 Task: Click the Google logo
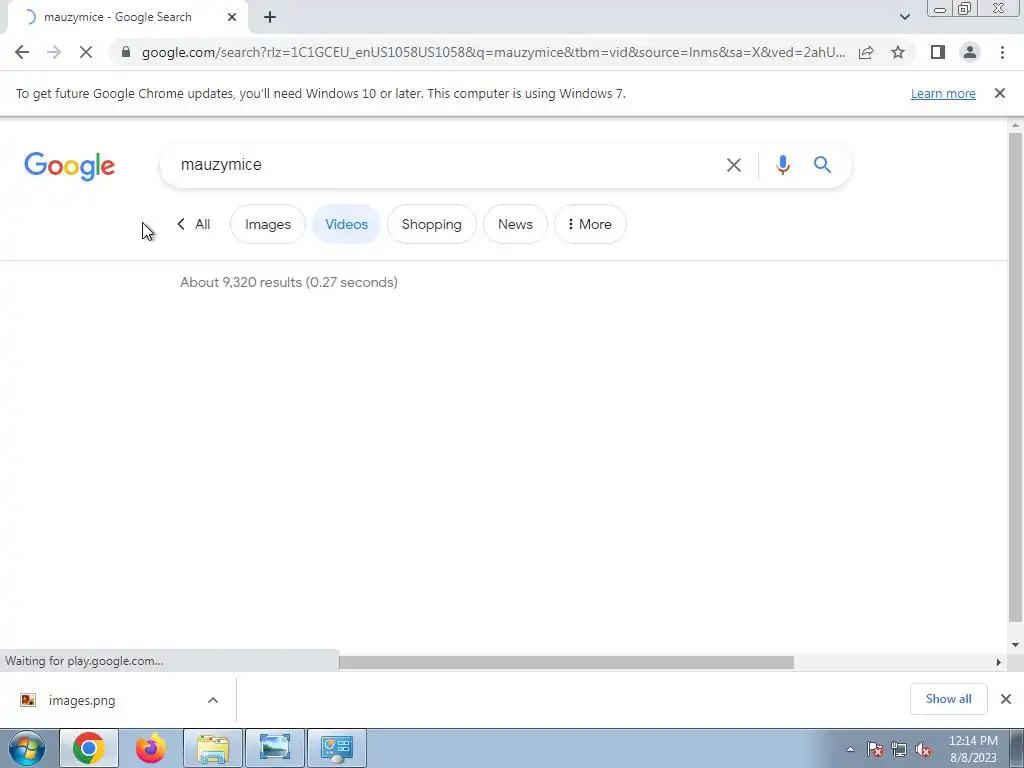(x=69, y=166)
